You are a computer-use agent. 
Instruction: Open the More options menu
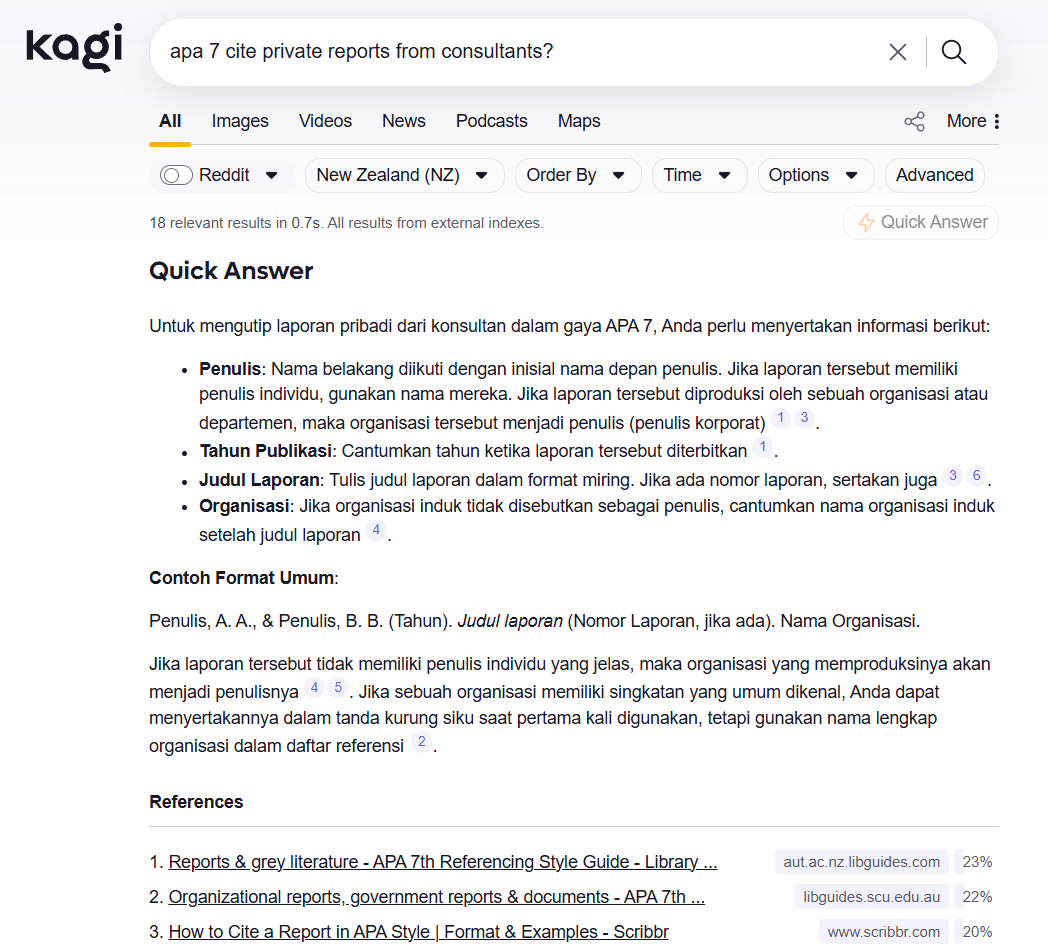(973, 121)
